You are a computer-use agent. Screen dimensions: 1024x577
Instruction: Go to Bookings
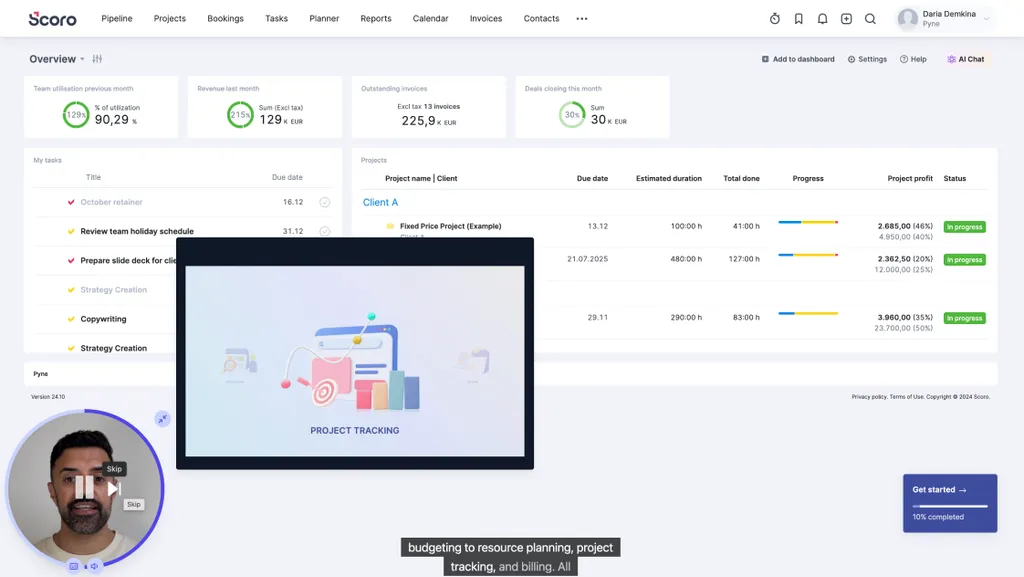click(225, 18)
